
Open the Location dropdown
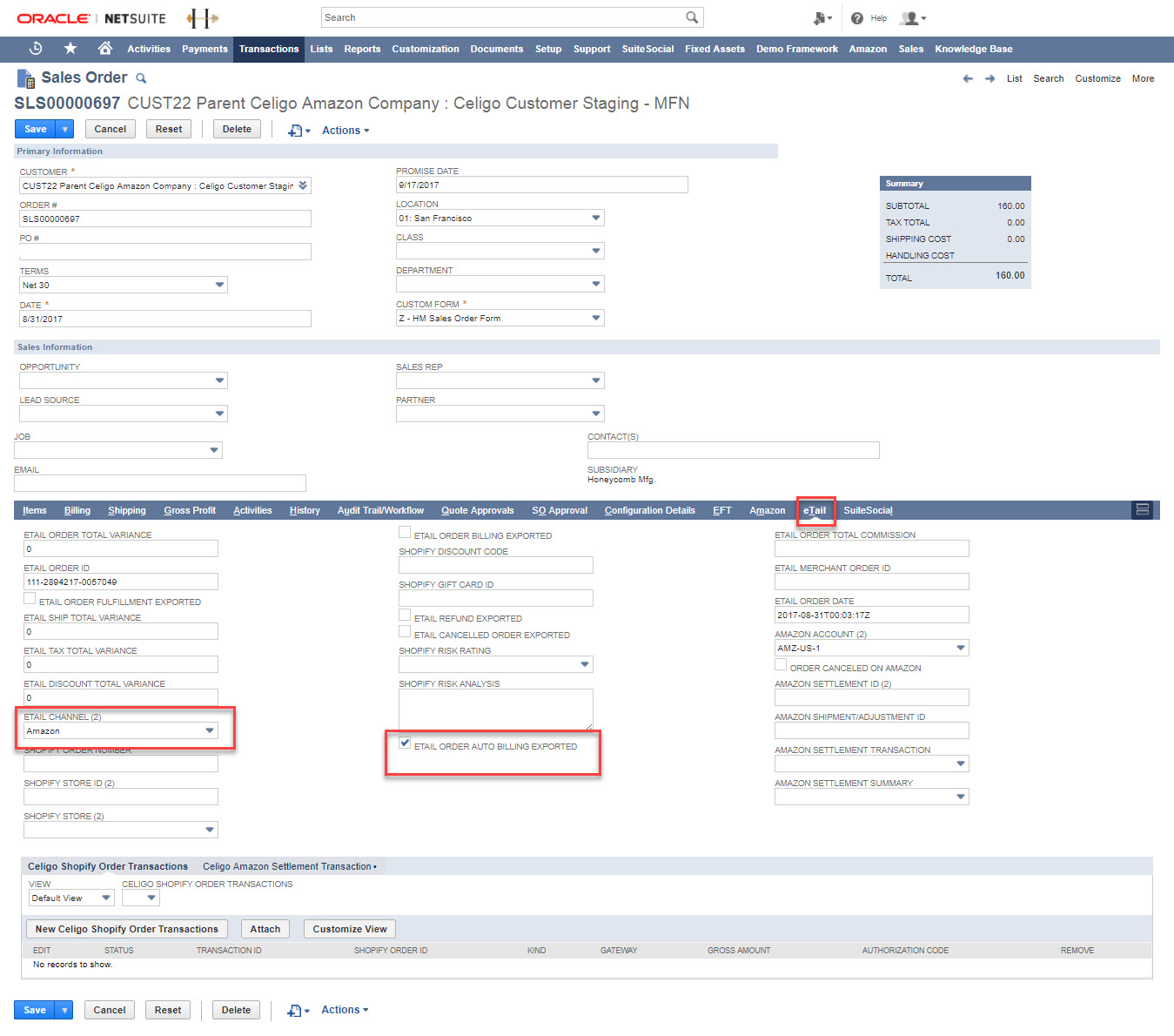point(596,218)
